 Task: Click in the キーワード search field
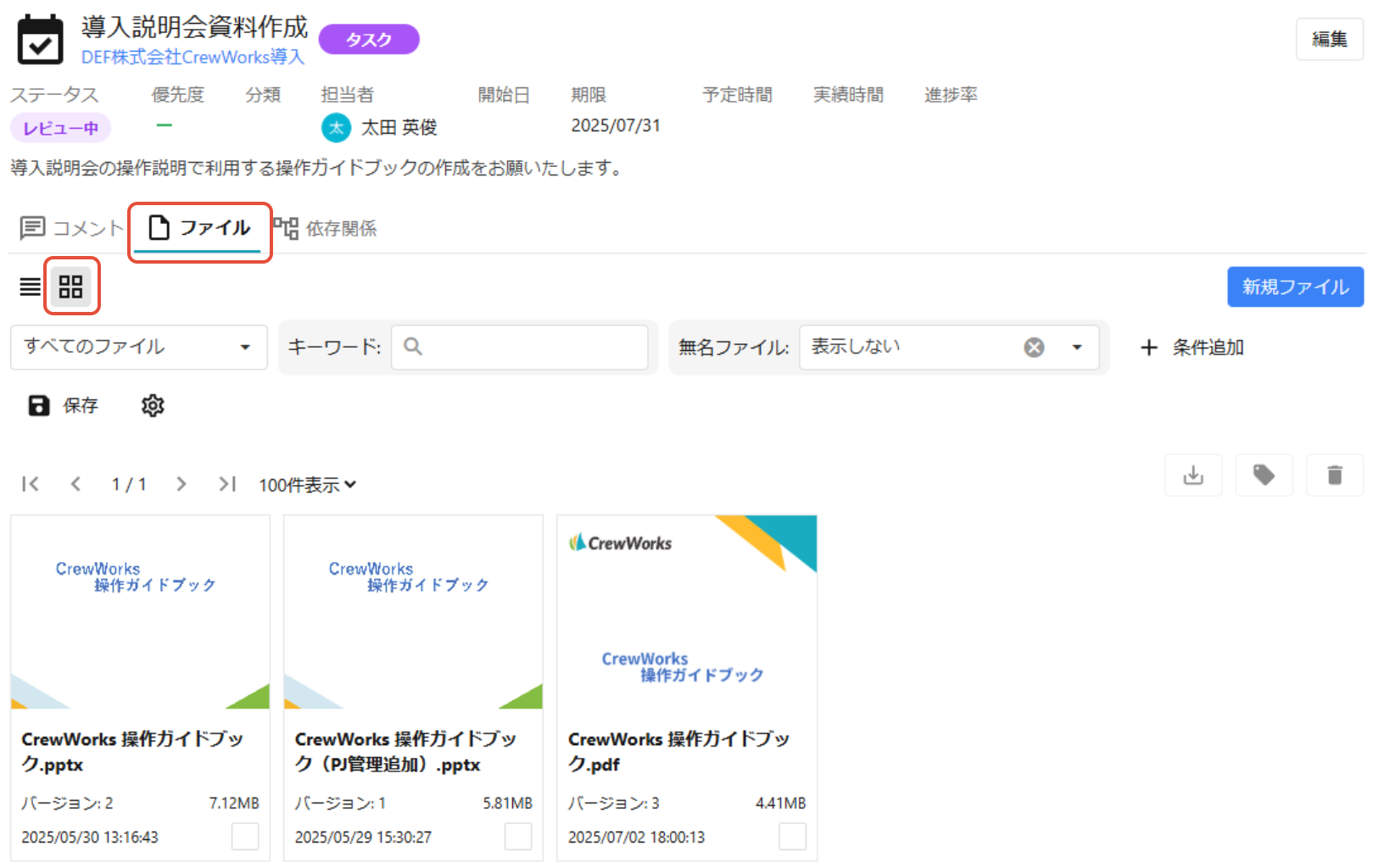(519, 347)
